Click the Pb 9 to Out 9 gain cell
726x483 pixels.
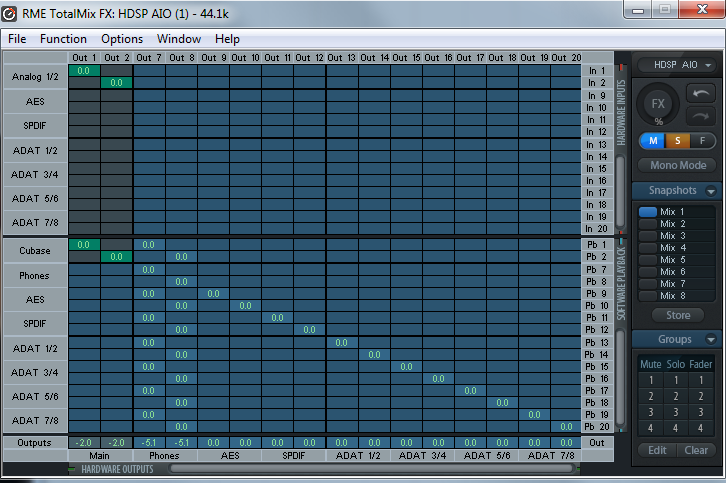pyautogui.click(x=213, y=294)
